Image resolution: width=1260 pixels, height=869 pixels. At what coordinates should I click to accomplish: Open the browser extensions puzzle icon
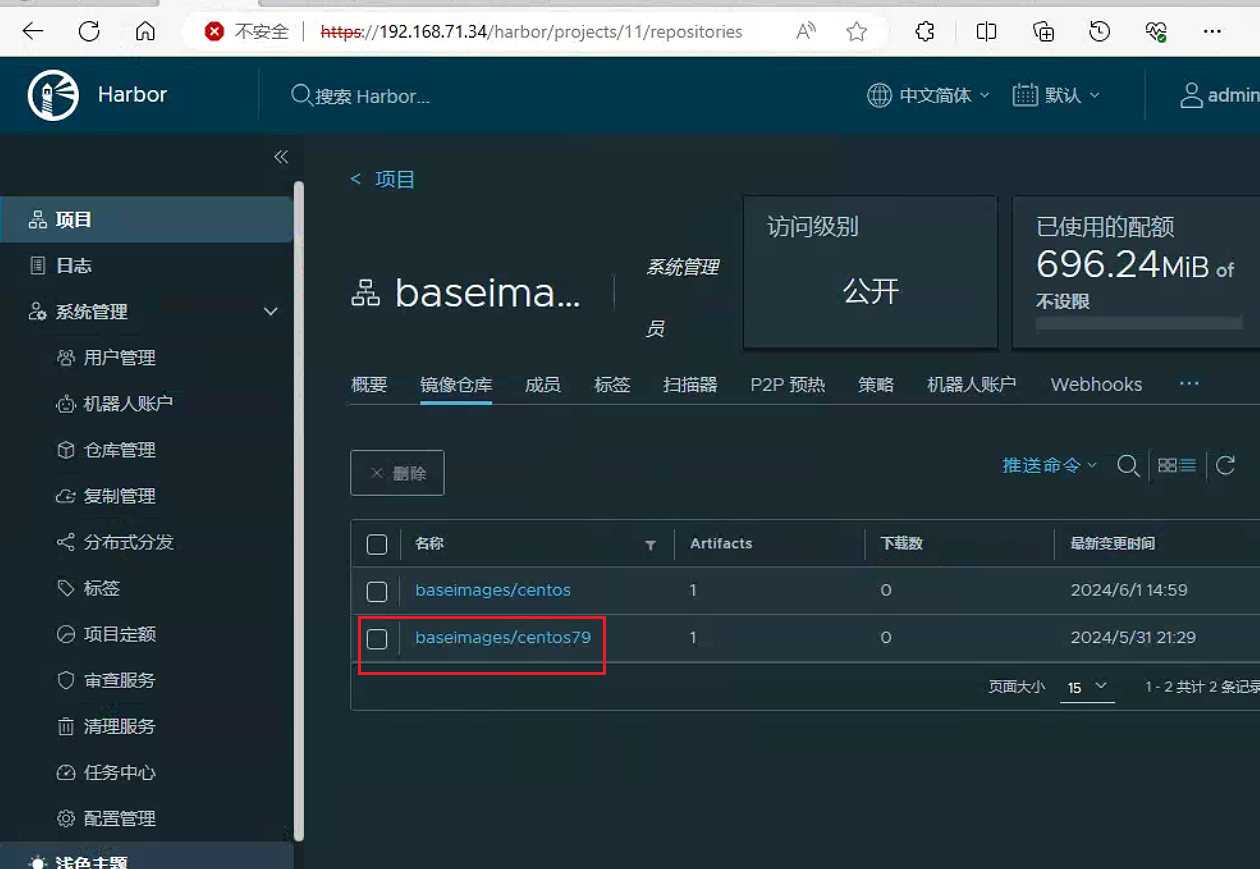[x=925, y=32]
